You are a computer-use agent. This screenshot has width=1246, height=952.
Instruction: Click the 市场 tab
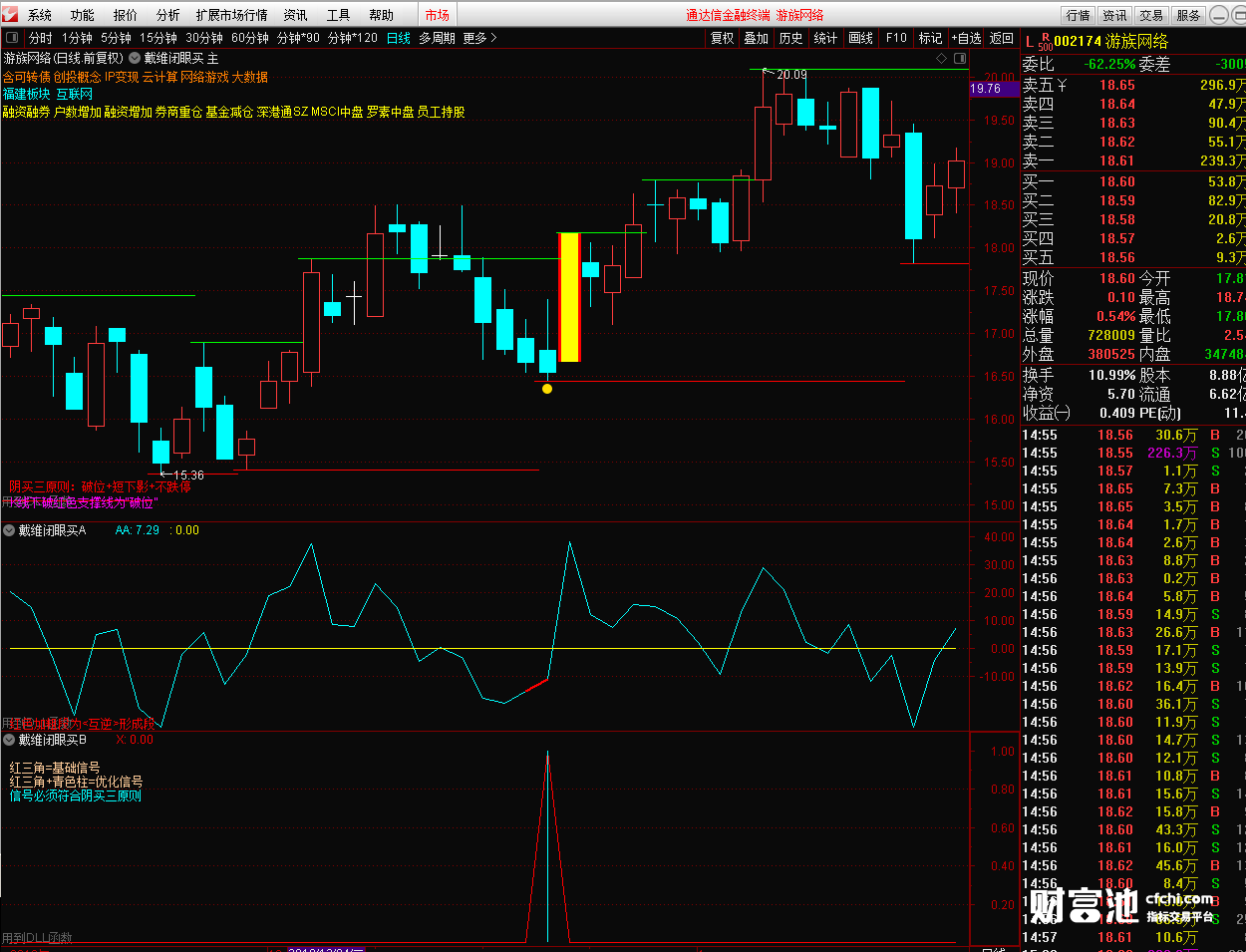[x=438, y=15]
